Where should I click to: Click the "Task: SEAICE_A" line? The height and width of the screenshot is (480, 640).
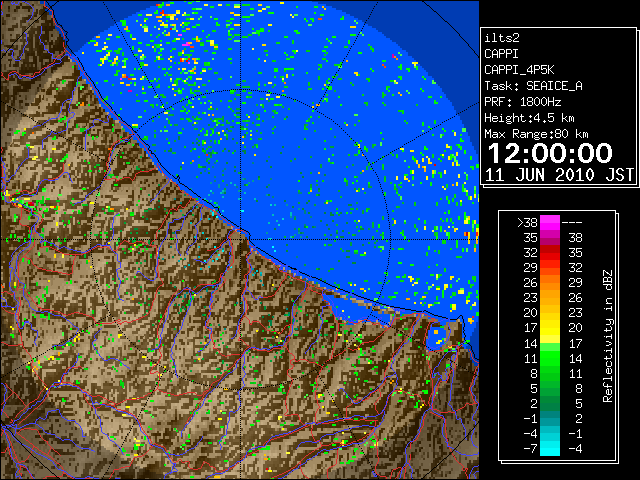[533, 86]
